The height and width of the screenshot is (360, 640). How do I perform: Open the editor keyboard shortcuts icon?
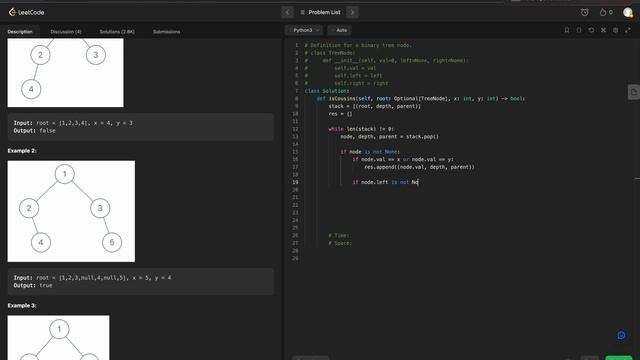[603, 30]
